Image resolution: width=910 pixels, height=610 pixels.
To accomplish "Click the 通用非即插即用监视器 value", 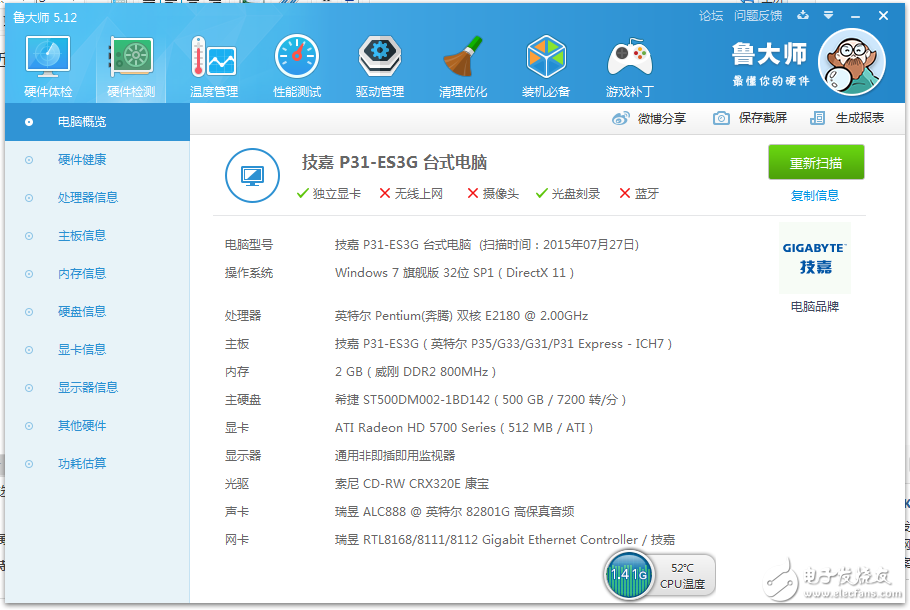I will [x=395, y=456].
